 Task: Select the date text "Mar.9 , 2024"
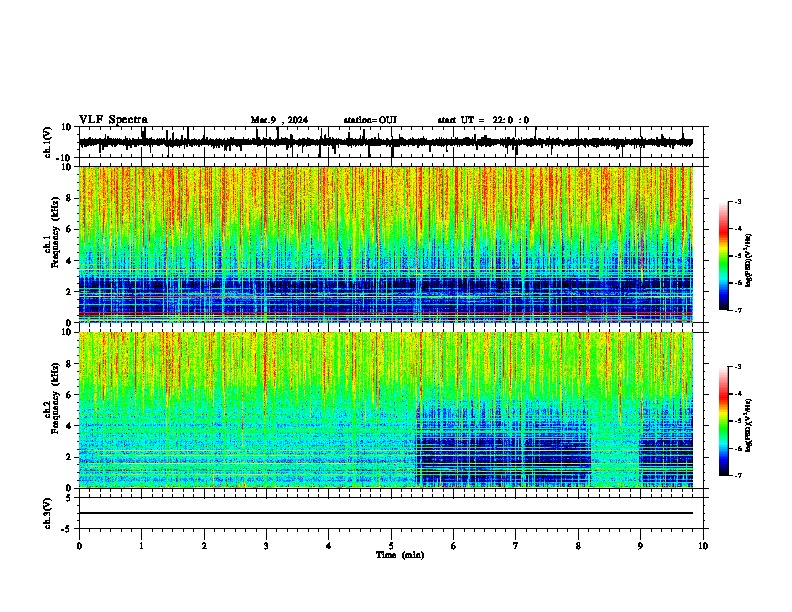(279, 120)
